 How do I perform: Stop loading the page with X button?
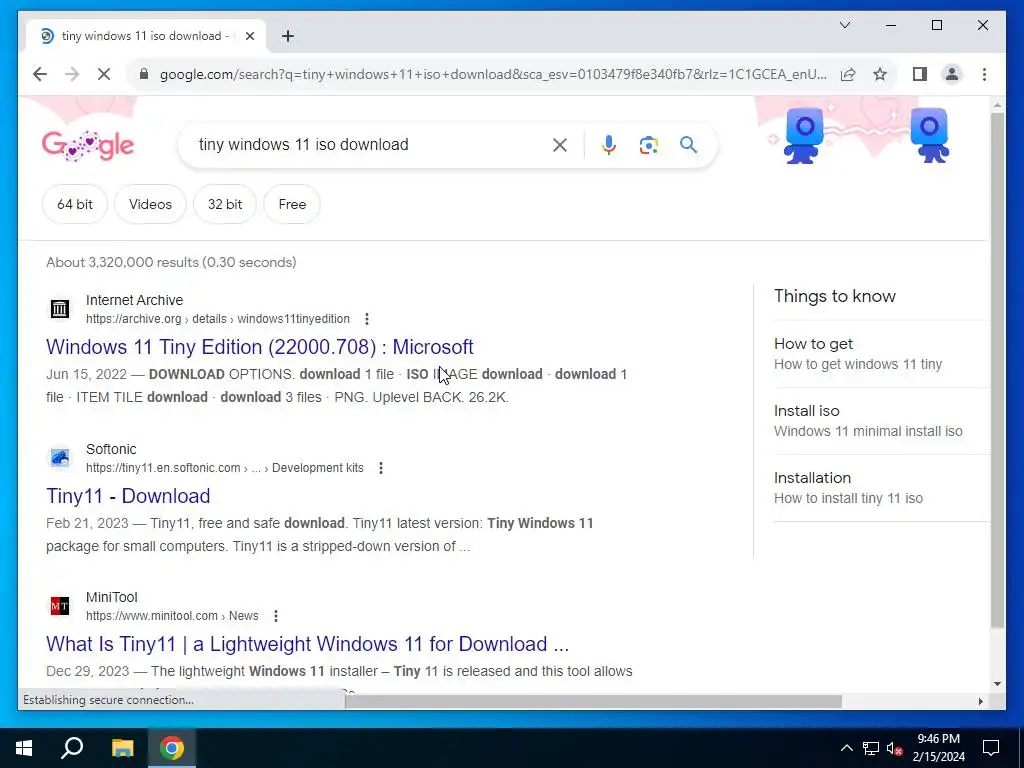(x=104, y=74)
